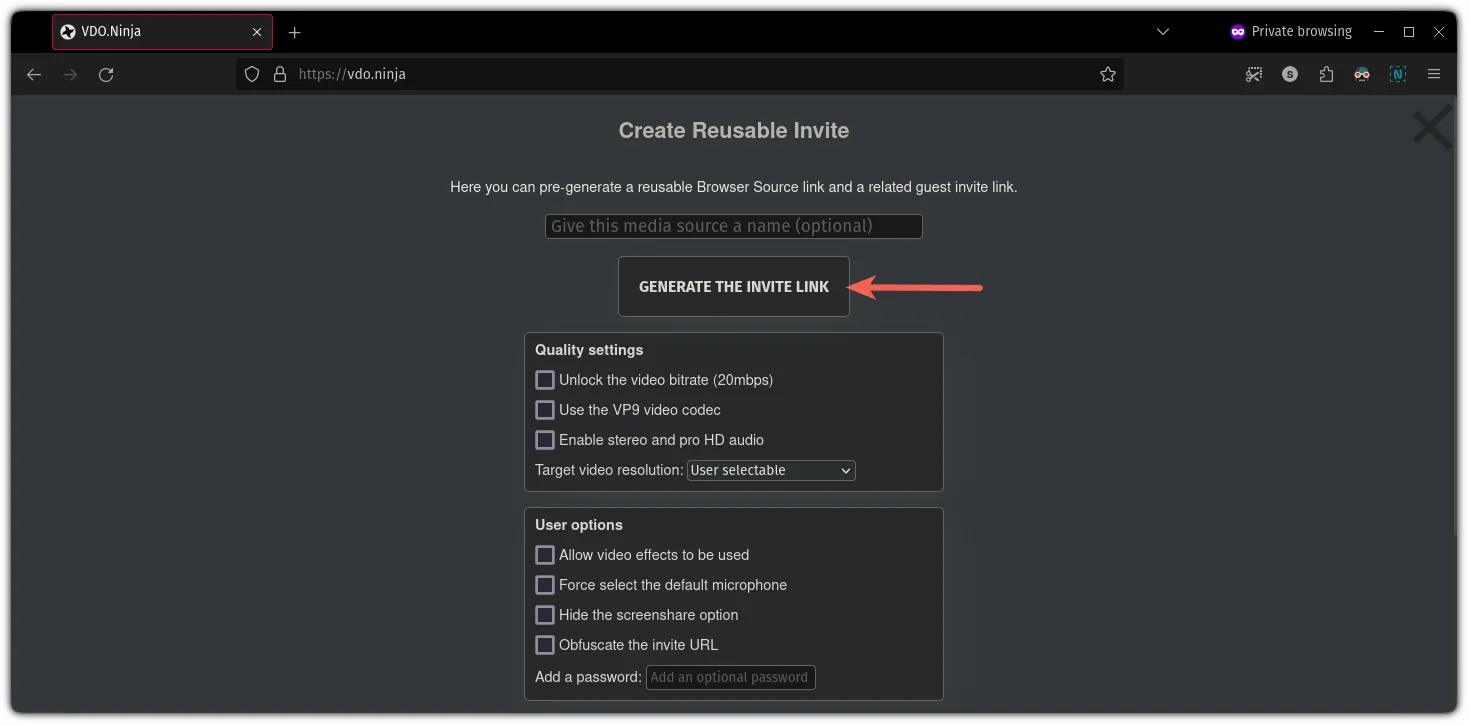The width and height of the screenshot is (1470, 726).
Task: Close the invite panel with large X
Action: (x=1432, y=129)
